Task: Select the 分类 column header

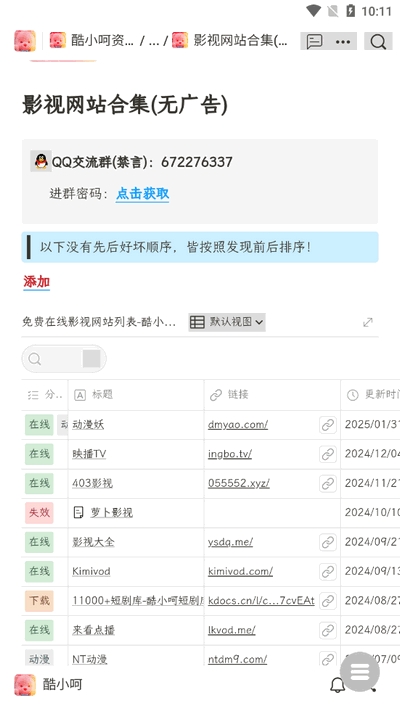Action: pos(45,395)
